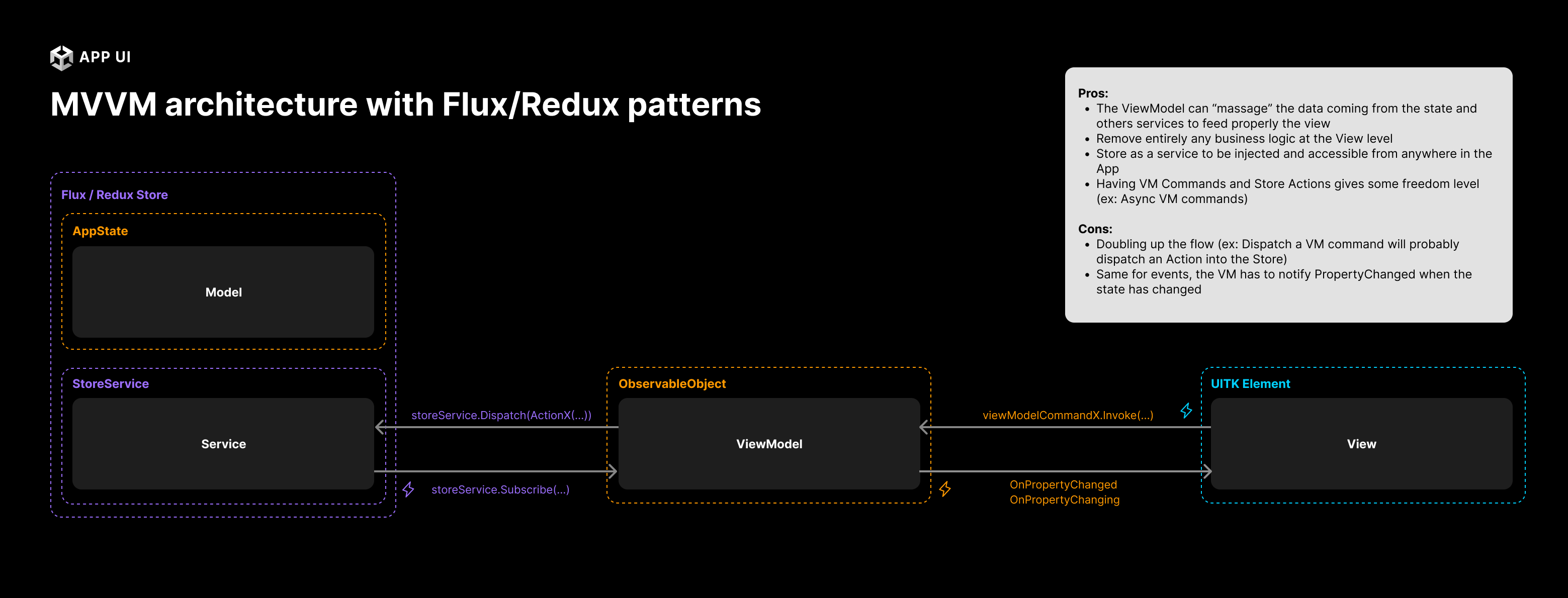Click the UITK Element label
Image resolution: width=1568 pixels, height=598 pixels.
1250,384
